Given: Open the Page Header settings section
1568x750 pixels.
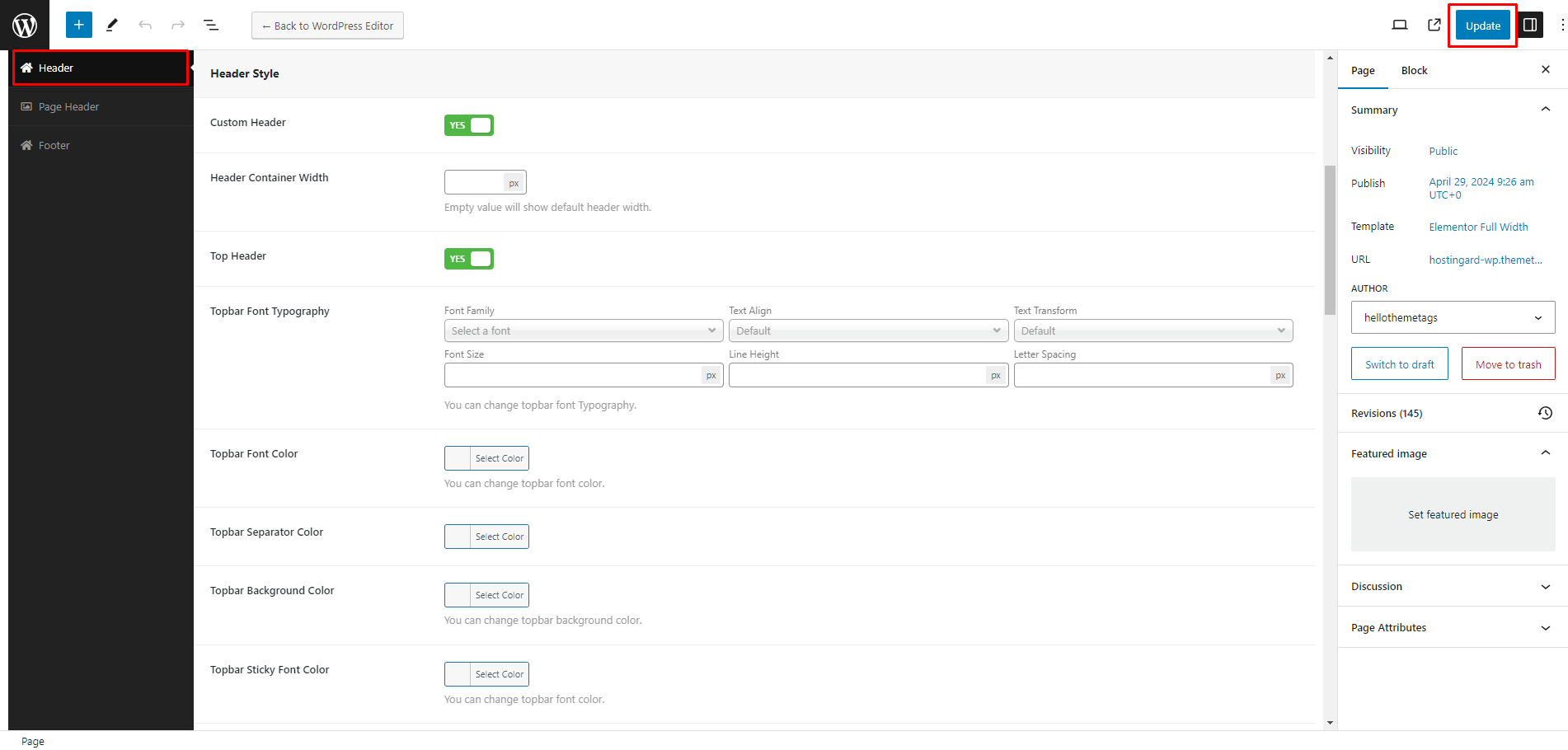Looking at the screenshot, I should [x=101, y=106].
